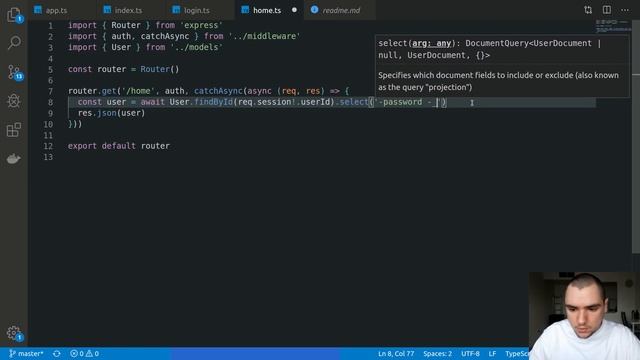Click the findById method call
Viewport: 640px width, 360px height.
tap(213, 102)
